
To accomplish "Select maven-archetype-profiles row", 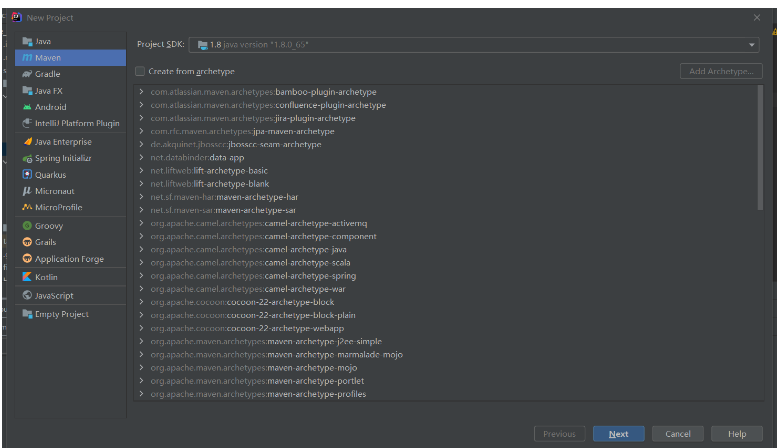I will pyautogui.click(x=445, y=394).
